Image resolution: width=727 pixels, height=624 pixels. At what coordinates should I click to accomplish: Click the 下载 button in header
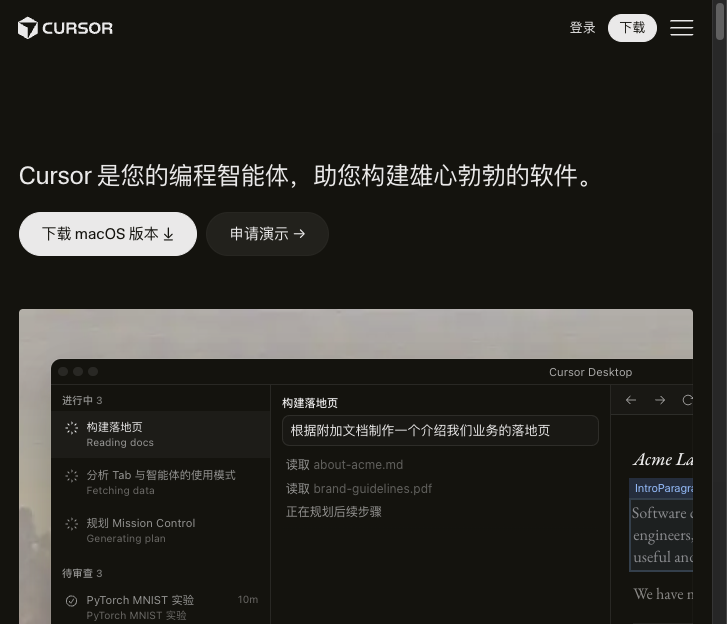pyautogui.click(x=632, y=28)
